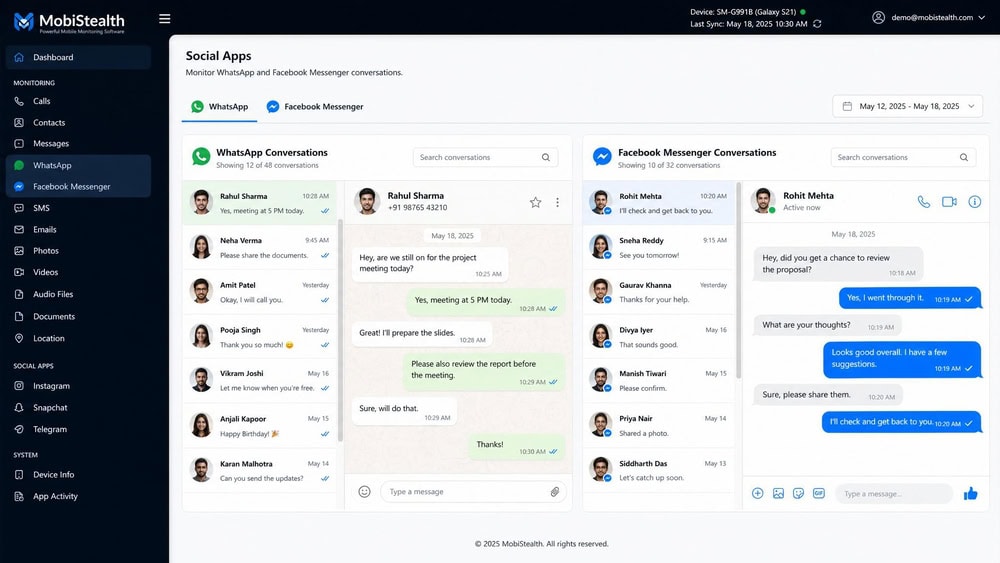Open Amit Patel WhatsApp conversation
Image resolution: width=1000 pixels, height=563 pixels.
[260, 292]
